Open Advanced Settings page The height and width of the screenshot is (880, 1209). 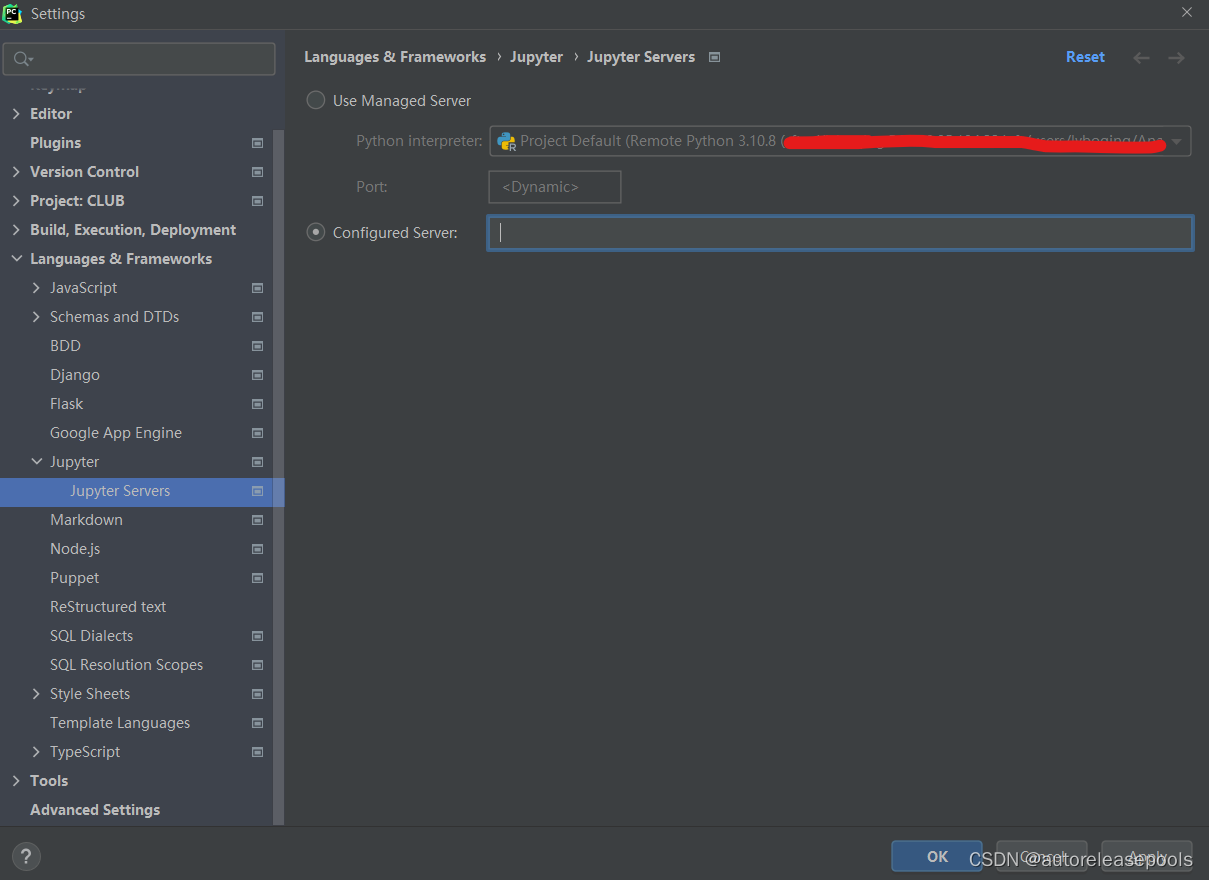[95, 810]
